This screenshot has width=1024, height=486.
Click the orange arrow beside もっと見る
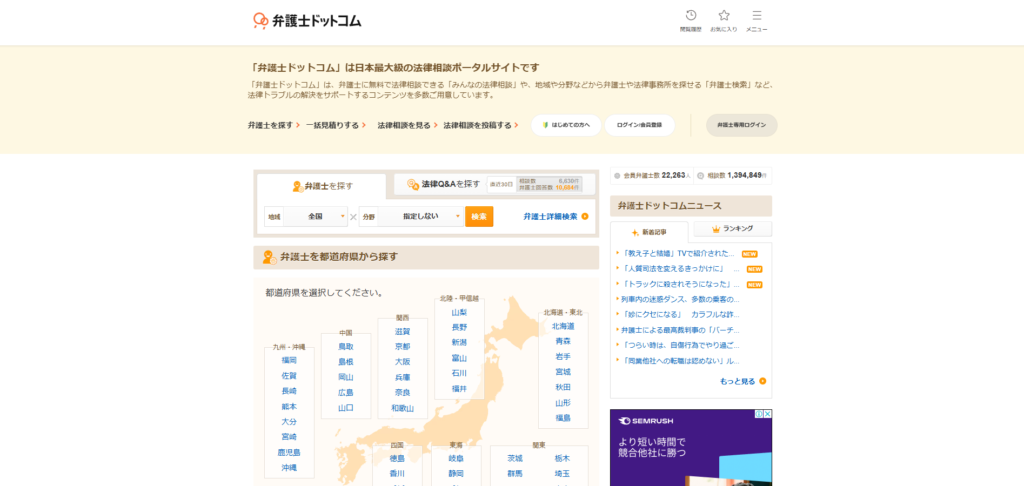tap(763, 381)
